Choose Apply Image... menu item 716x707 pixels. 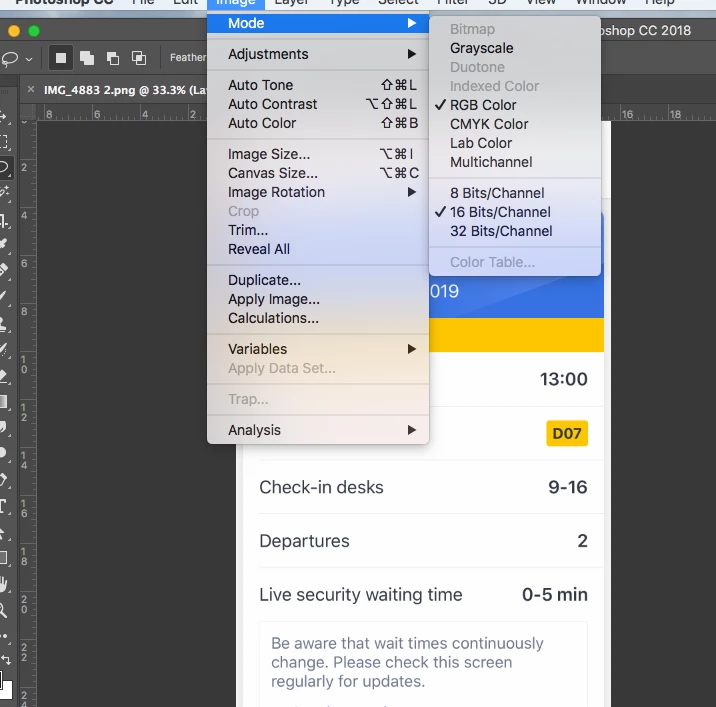pyautogui.click(x=318, y=299)
